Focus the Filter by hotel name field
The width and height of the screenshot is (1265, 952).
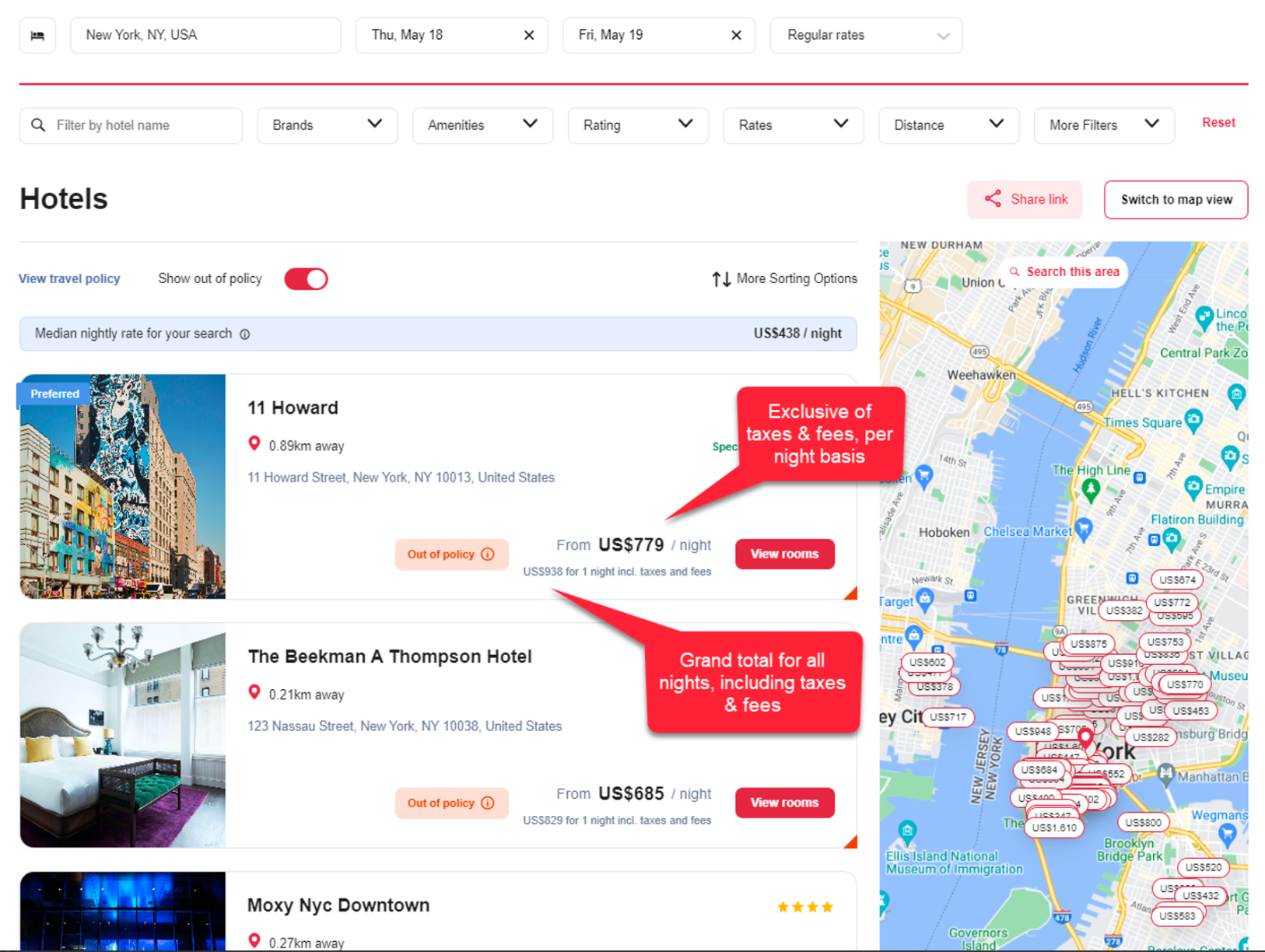[x=131, y=125]
